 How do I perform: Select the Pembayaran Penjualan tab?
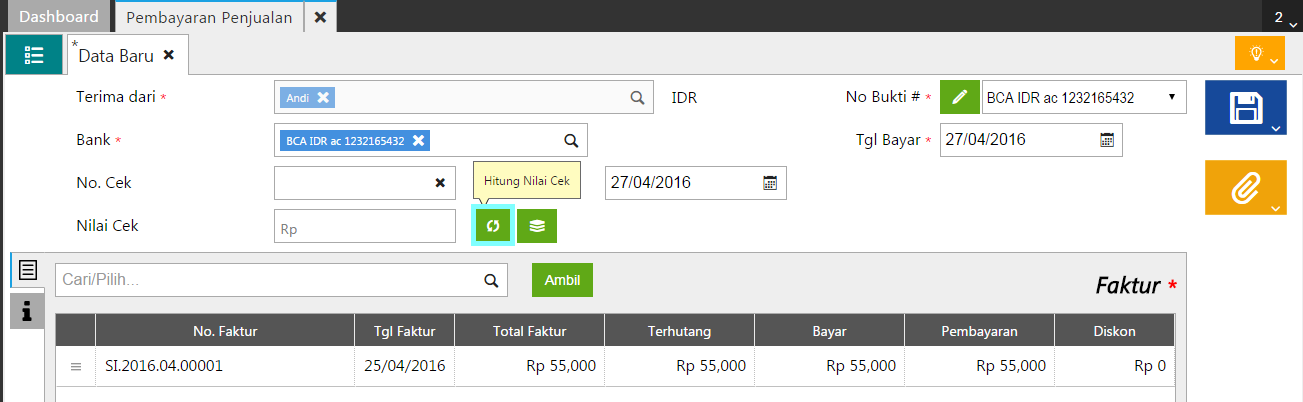(209, 17)
